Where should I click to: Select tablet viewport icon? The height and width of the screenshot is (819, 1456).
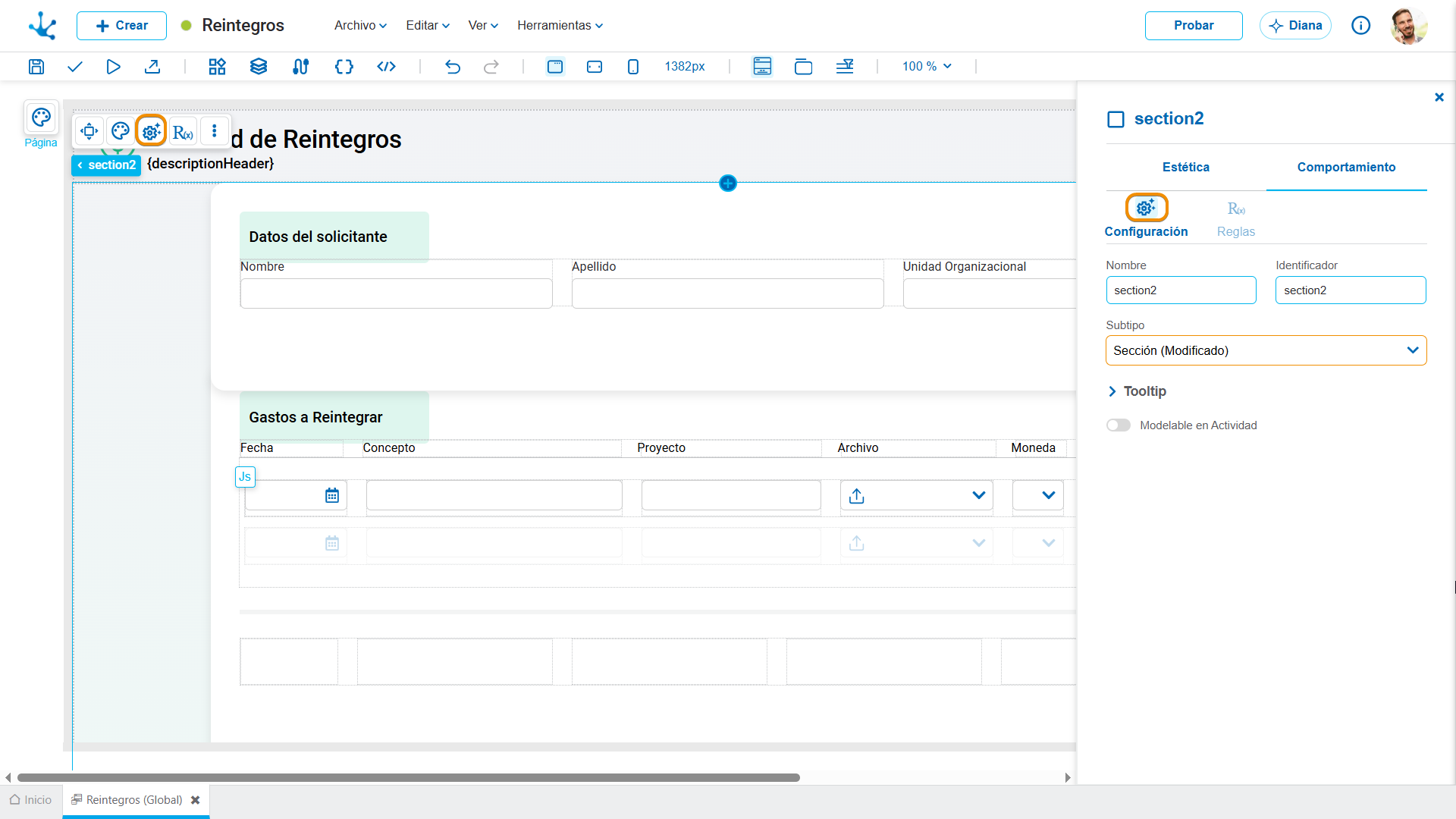[x=595, y=67]
